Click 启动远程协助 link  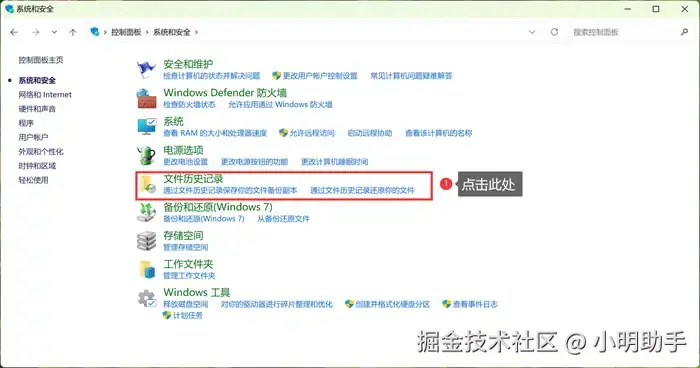coord(370,133)
